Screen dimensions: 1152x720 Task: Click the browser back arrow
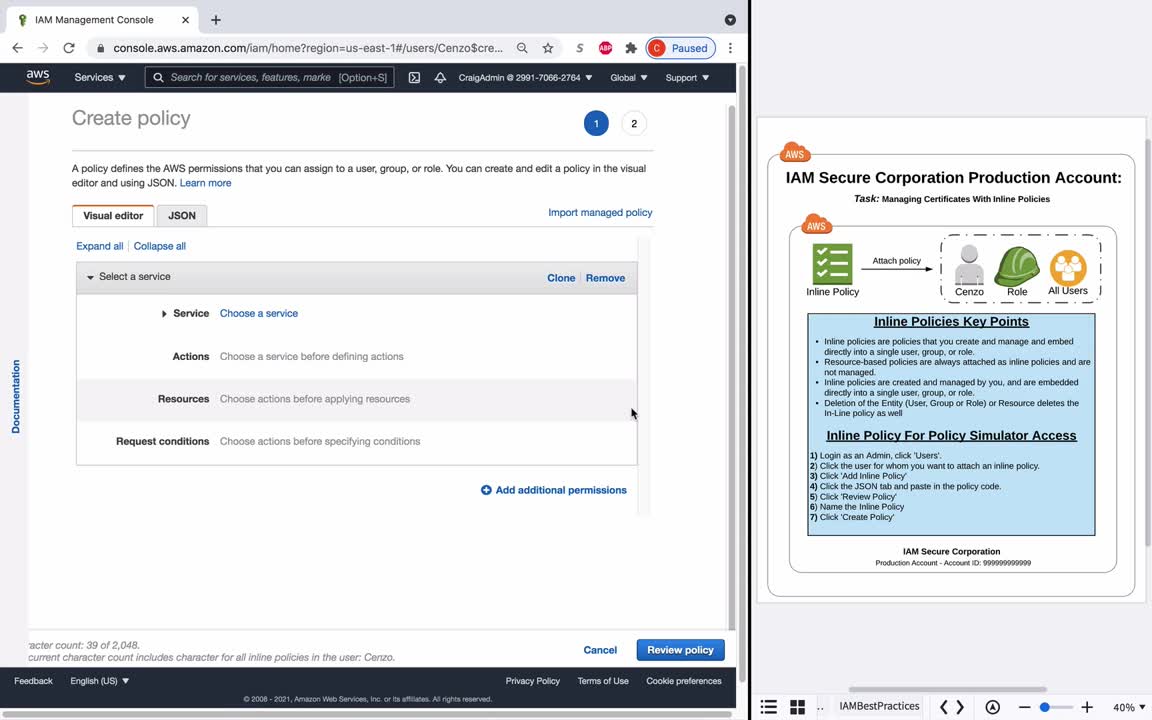pos(18,48)
